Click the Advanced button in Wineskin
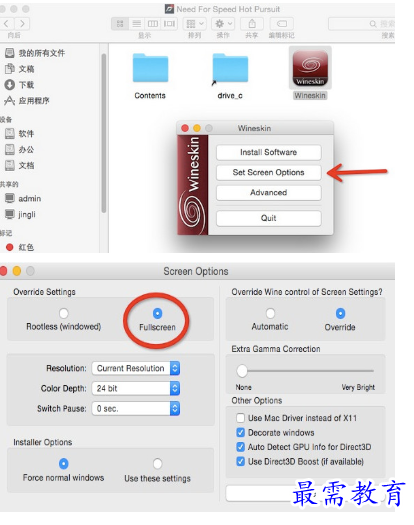 (x=269, y=193)
